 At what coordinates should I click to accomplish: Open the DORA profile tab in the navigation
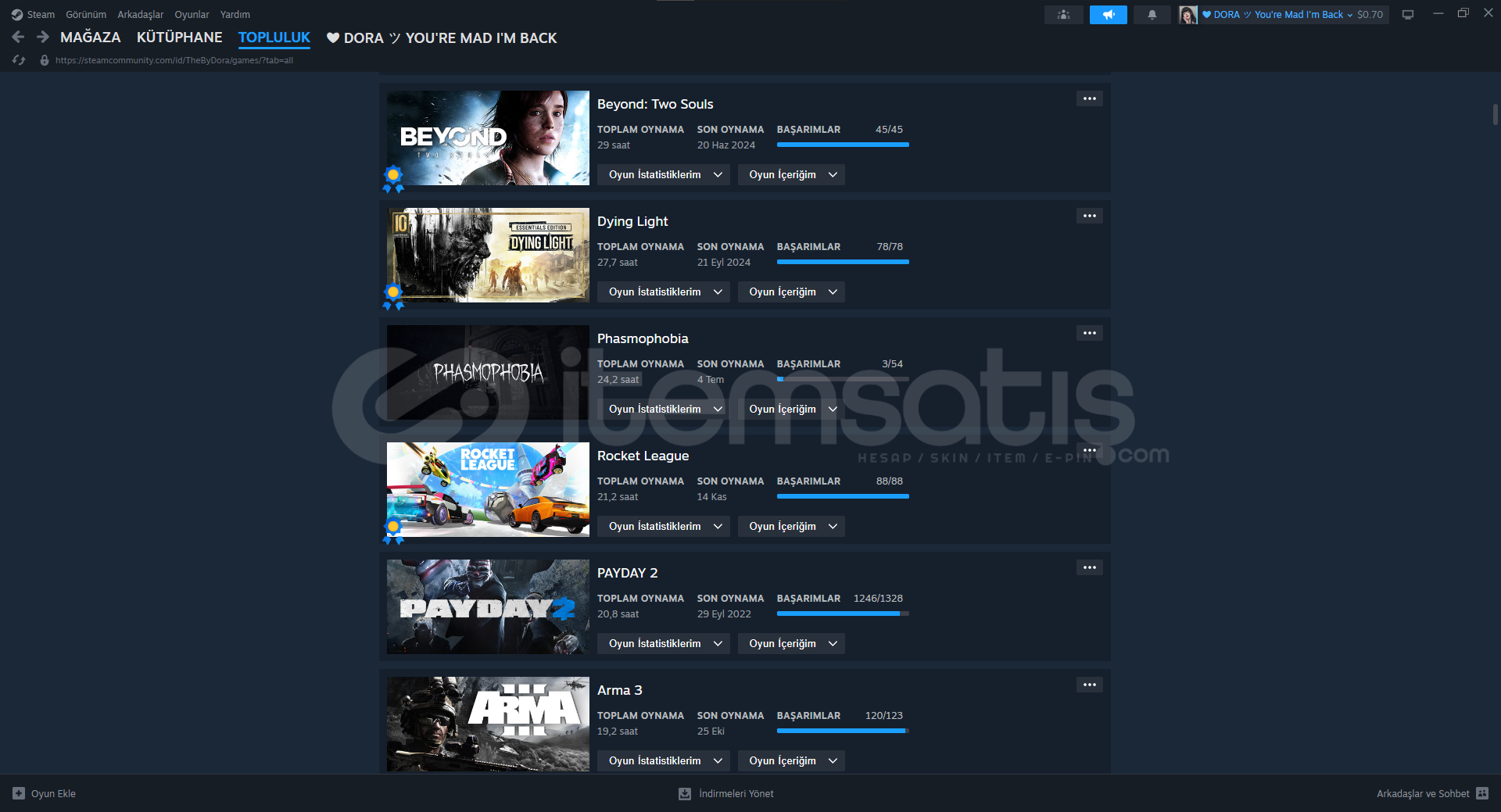click(x=442, y=38)
